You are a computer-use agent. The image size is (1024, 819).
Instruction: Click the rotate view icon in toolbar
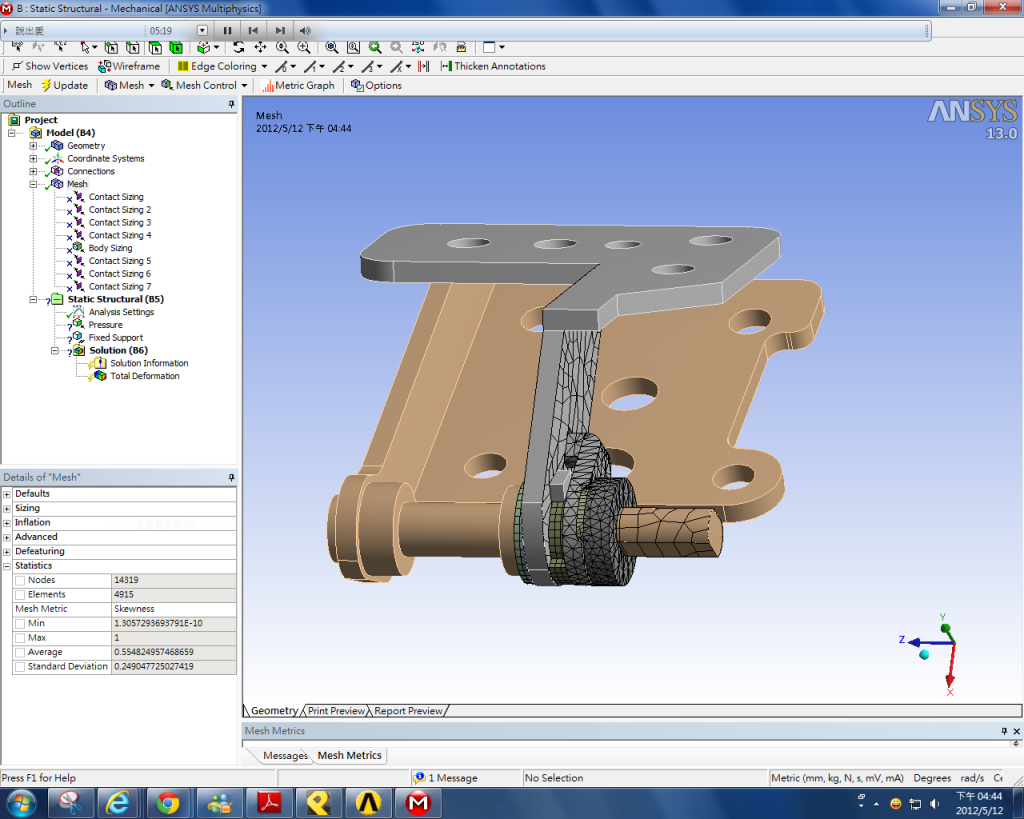click(239, 47)
